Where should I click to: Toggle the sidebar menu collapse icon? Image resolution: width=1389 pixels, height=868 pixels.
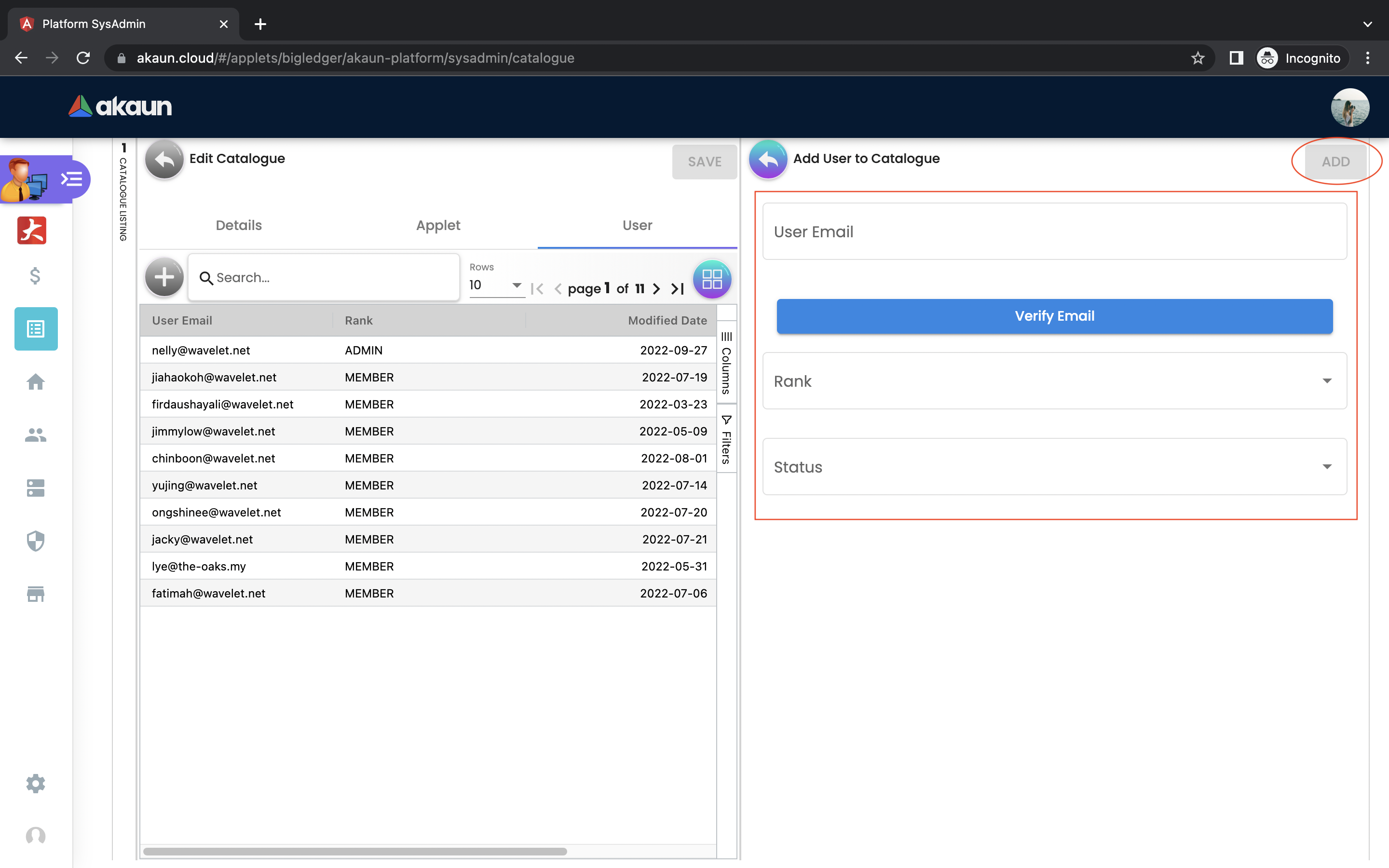pyautogui.click(x=72, y=180)
